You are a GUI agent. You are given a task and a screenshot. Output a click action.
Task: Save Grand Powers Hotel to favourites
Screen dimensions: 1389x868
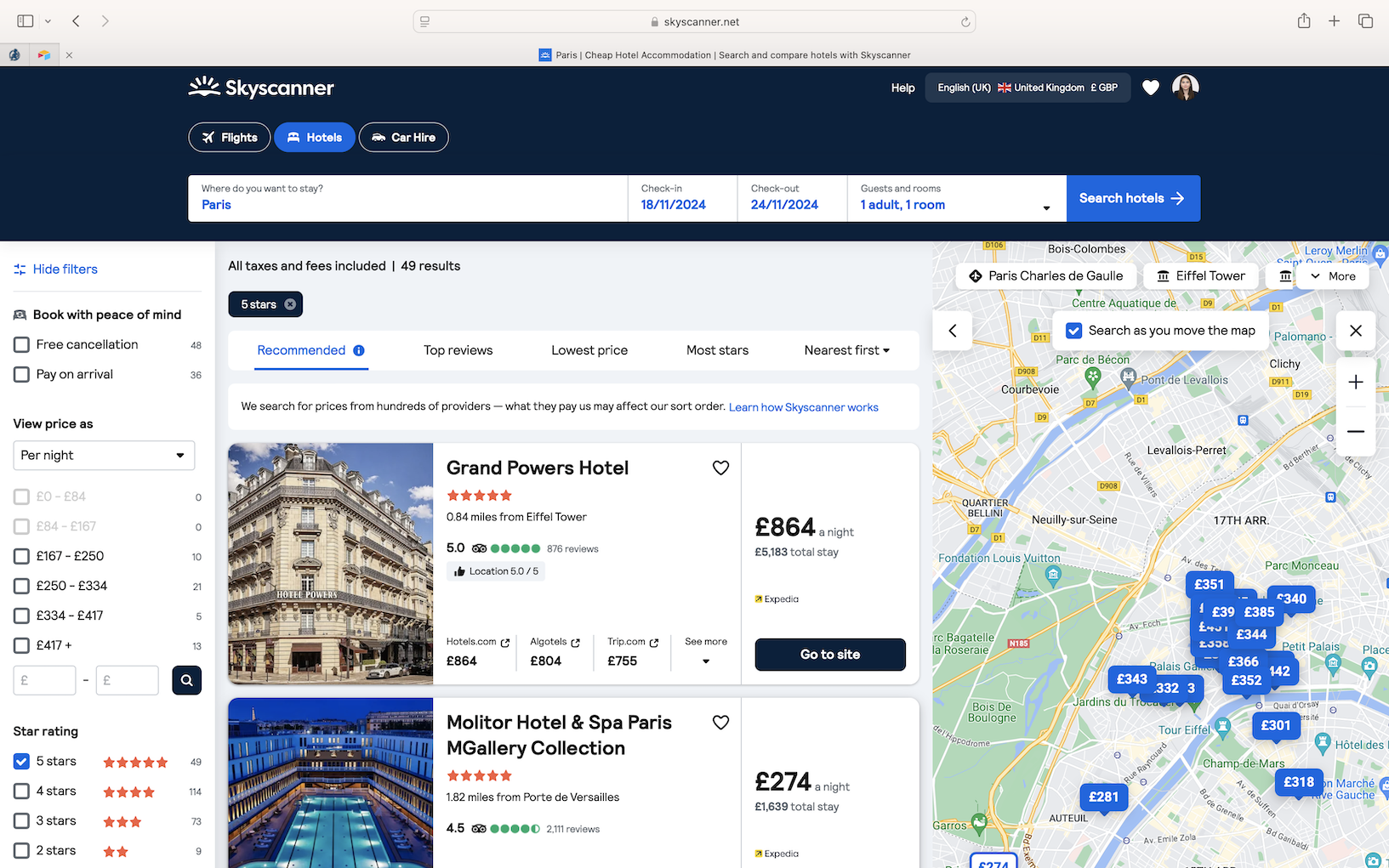[x=720, y=468]
